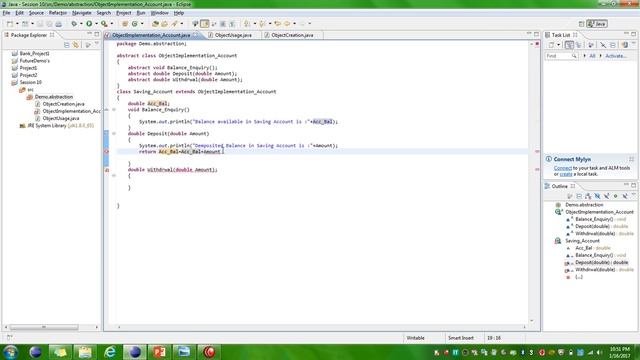This screenshot has width=640, height=360.
Task: Open the File menu
Action: point(6,13)
